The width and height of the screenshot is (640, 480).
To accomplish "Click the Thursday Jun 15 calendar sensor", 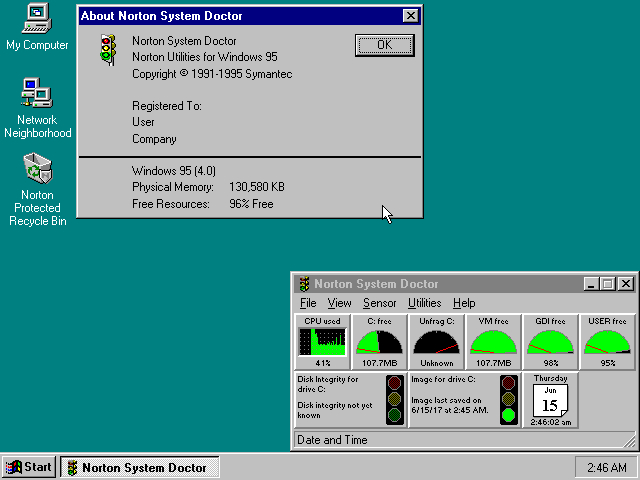I will (x=551, y=400).
